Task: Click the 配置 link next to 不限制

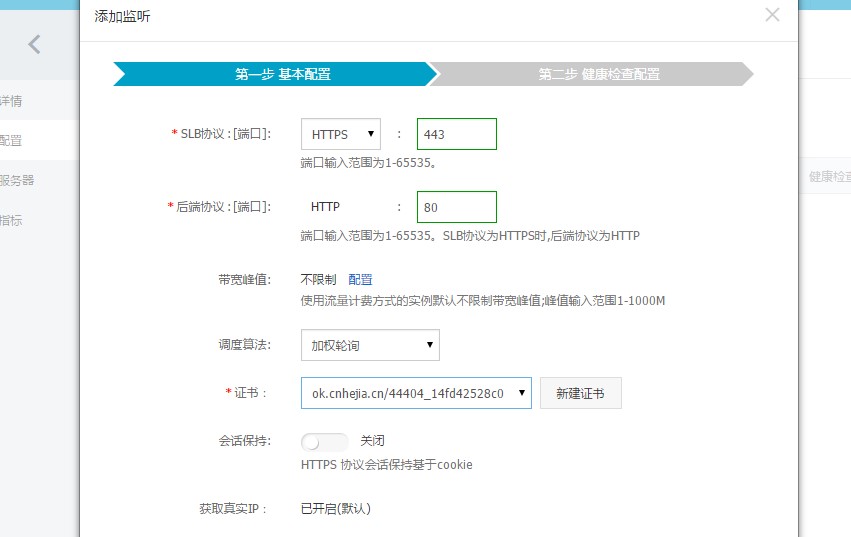Action: point(360,280)
